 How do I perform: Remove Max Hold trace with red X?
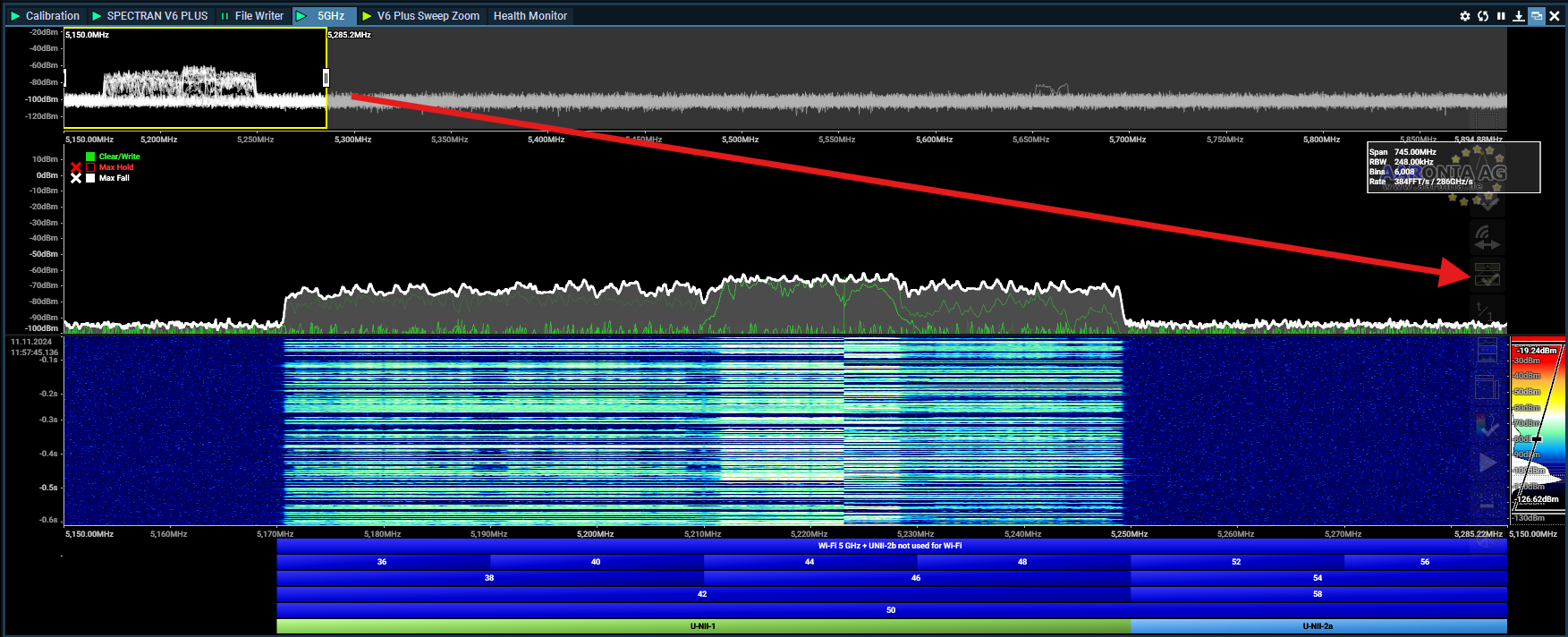point(76,167)
